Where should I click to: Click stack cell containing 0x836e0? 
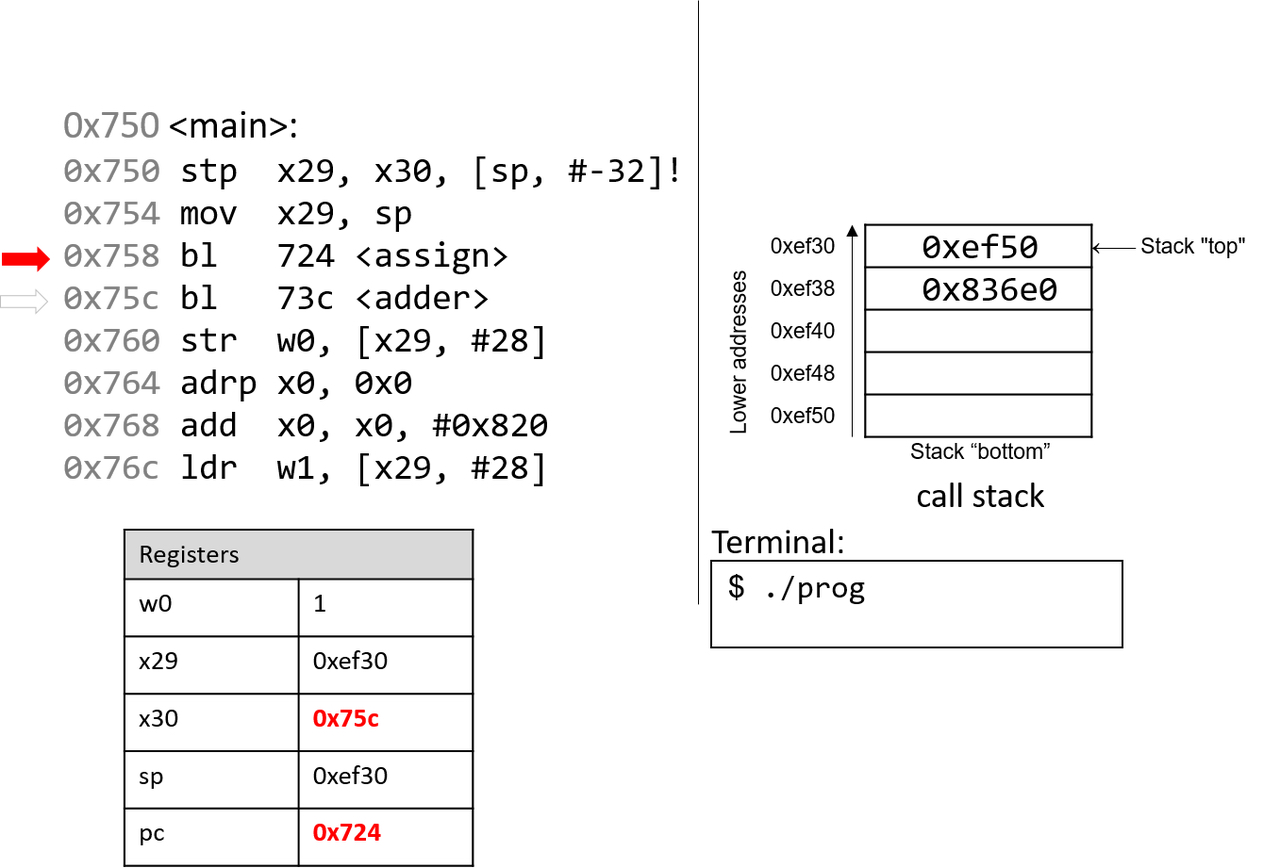point(978,289)
